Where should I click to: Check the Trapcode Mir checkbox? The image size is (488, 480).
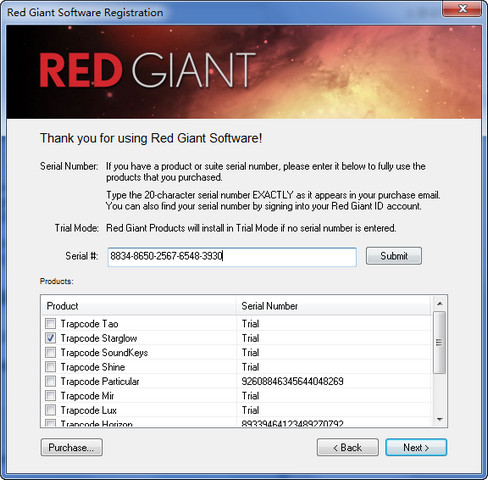[50, 396]
